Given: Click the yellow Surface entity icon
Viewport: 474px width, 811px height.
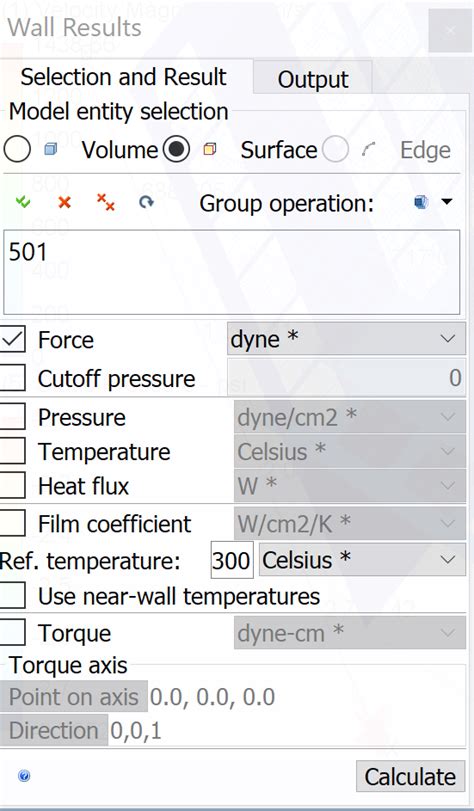Looking at the screenshot, I should [210, 150].
